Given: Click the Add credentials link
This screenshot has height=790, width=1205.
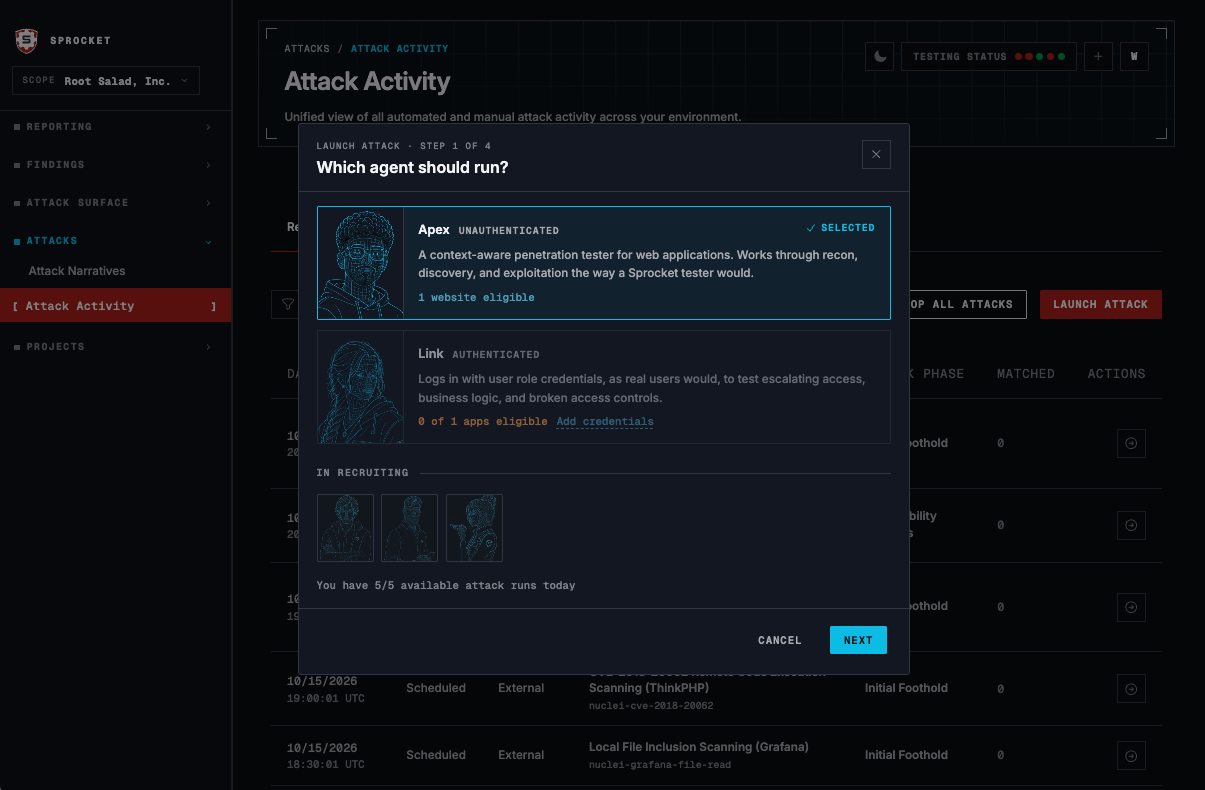Looking at the screenshot, I should [605, 422].
